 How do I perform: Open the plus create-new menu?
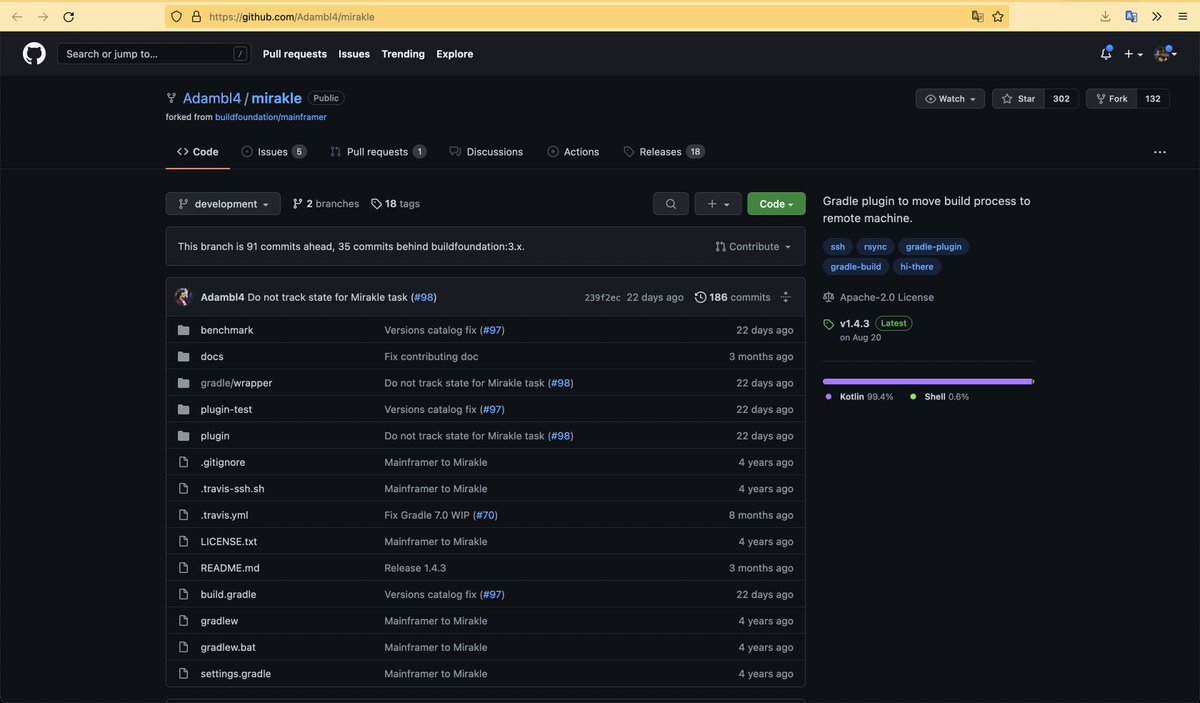coord(1133,54)
